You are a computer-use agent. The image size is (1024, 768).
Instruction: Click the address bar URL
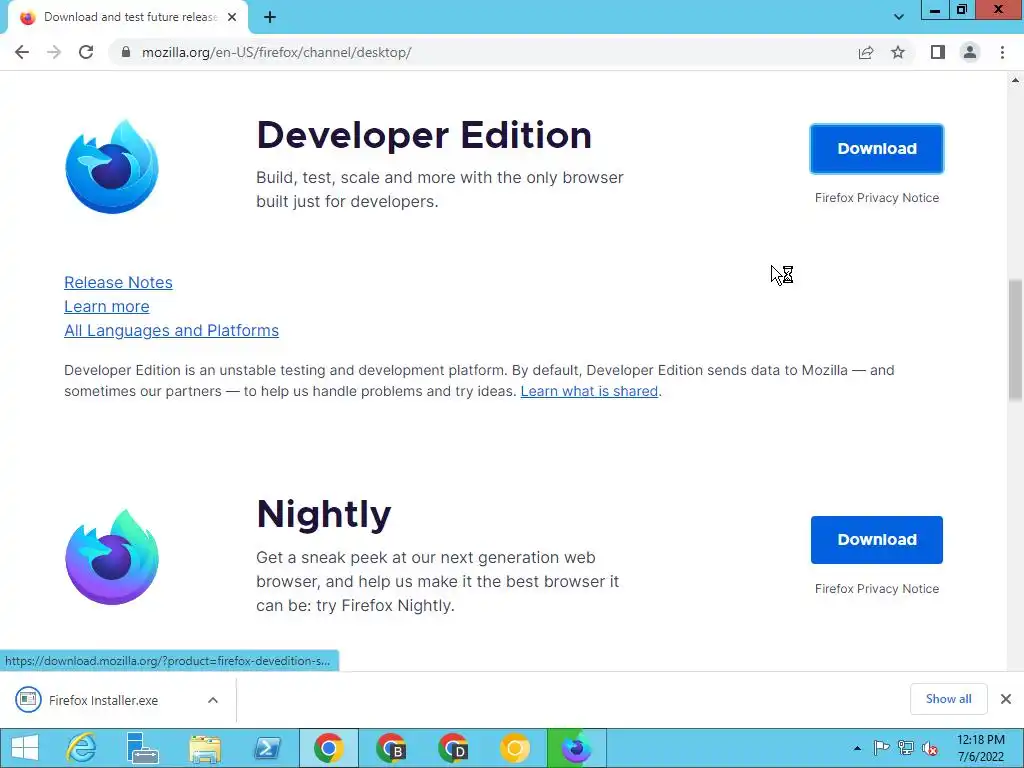point(276,52)
